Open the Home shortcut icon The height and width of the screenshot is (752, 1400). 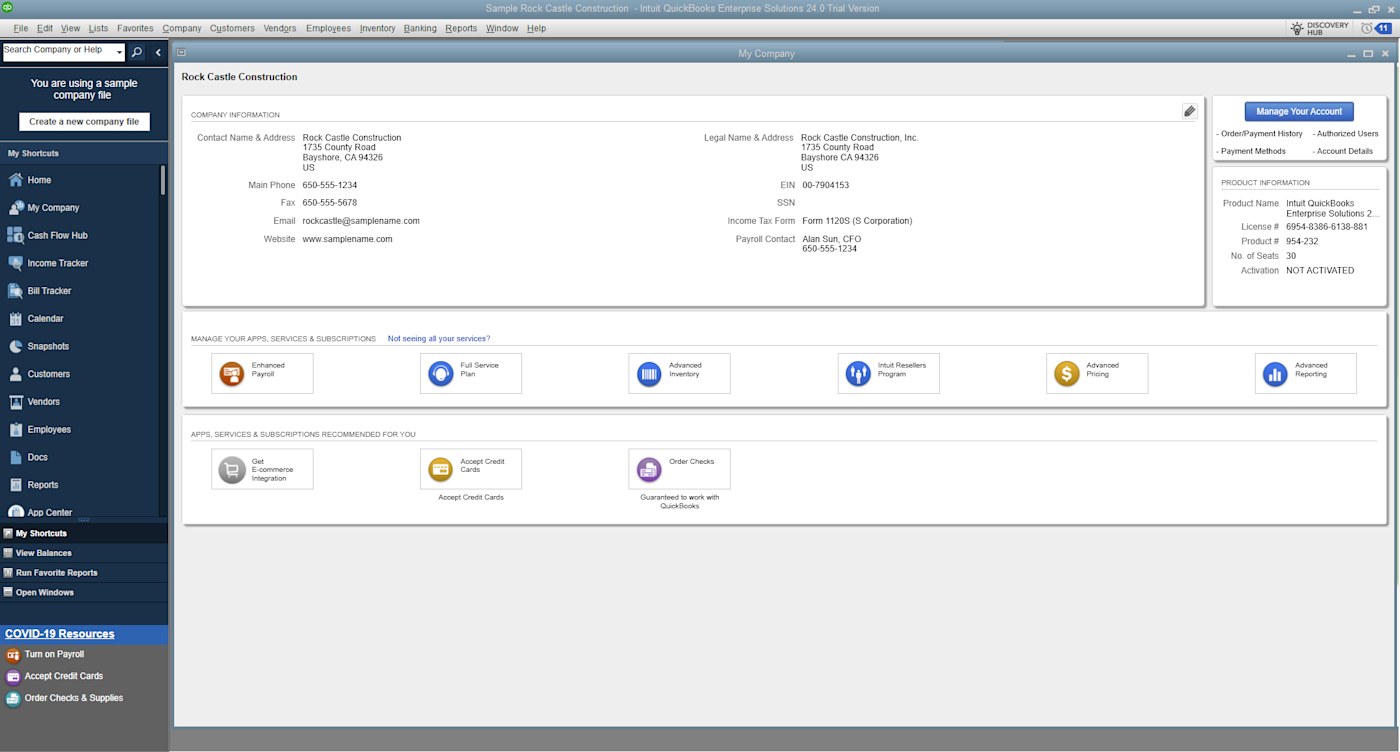coord(15,180)
